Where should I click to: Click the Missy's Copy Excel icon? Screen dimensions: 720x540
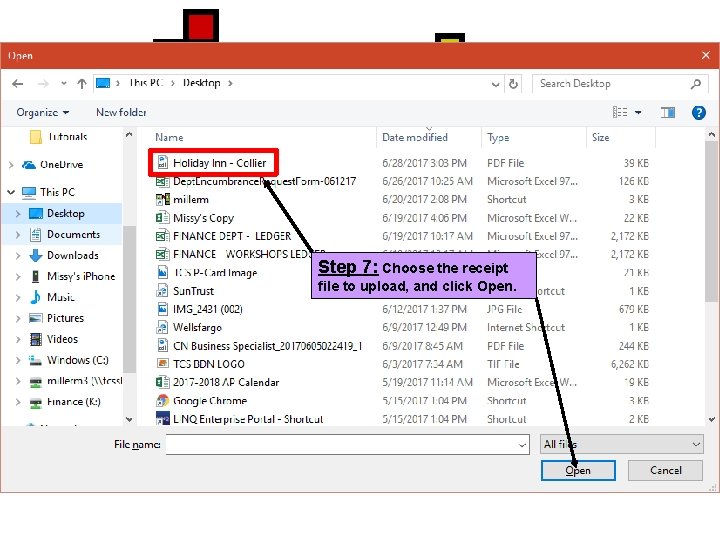[163, 217]
